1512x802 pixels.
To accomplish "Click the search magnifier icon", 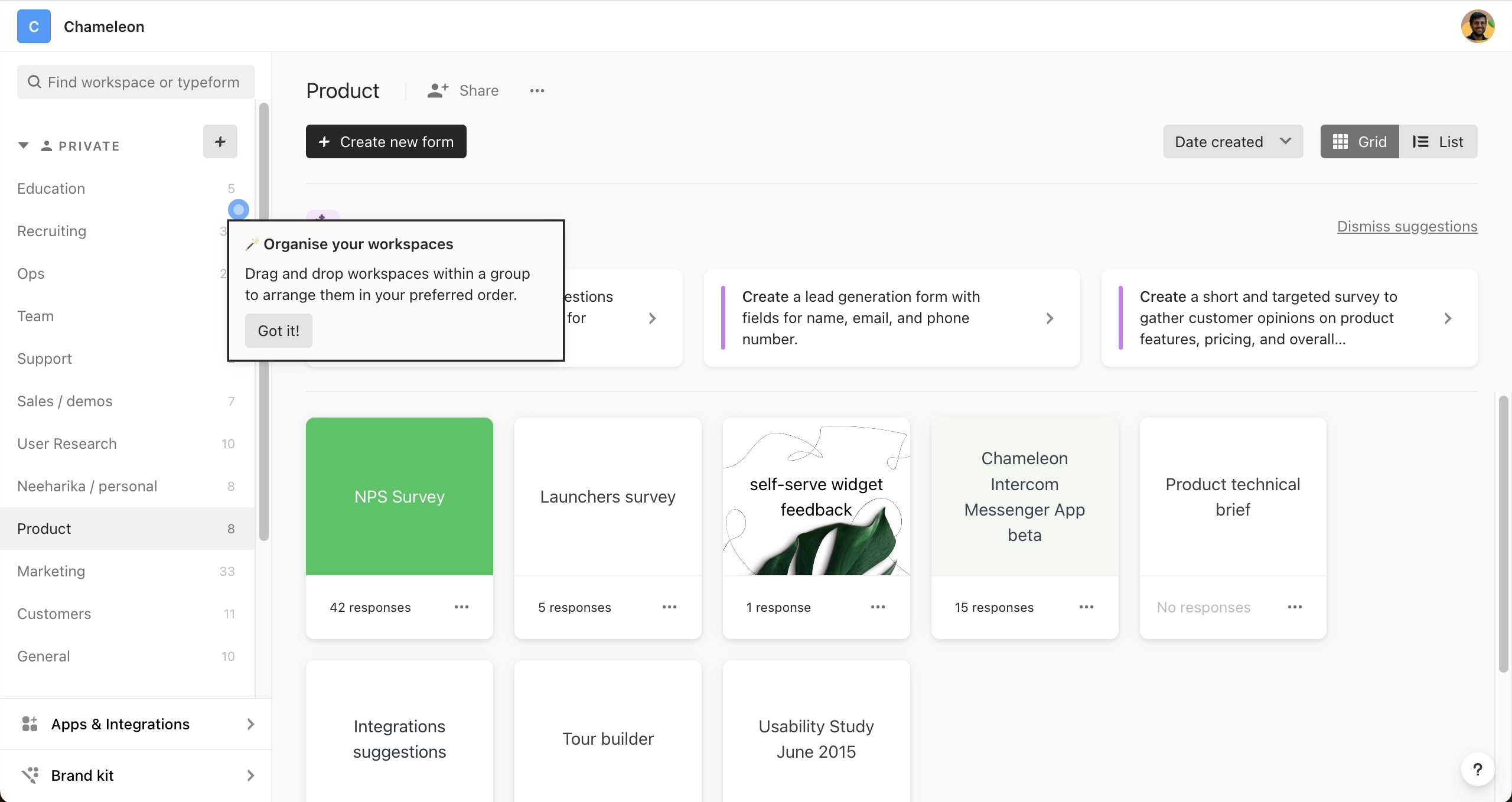I will point(35,82).
